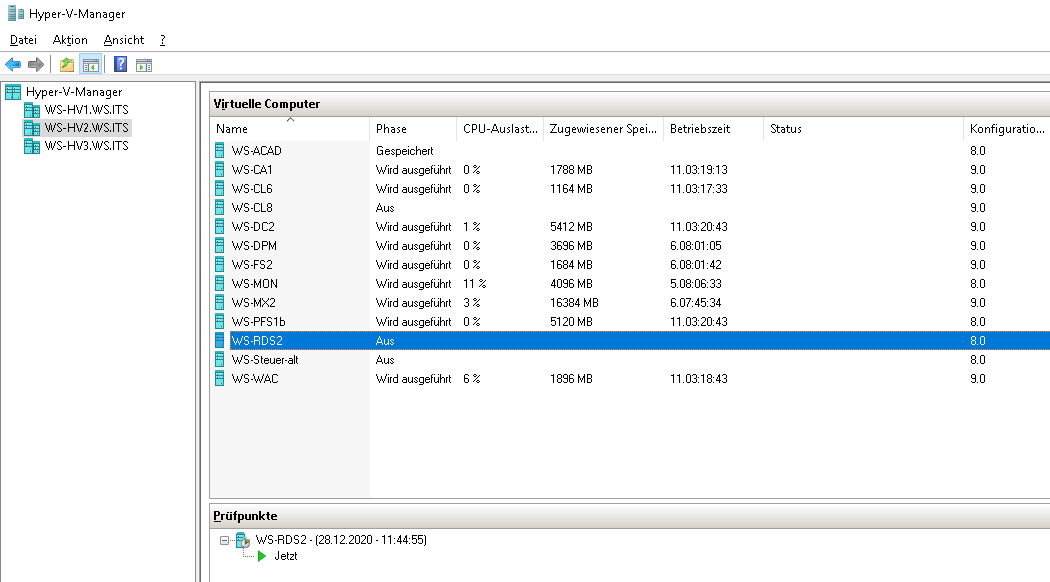Open the ? help menu
The height and width of the screenshot is (582, 1050).
(163, 40)
